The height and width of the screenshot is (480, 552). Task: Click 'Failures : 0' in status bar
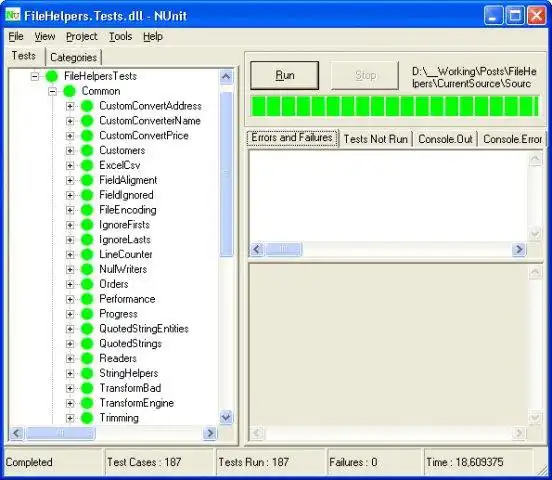coord(353,462)
